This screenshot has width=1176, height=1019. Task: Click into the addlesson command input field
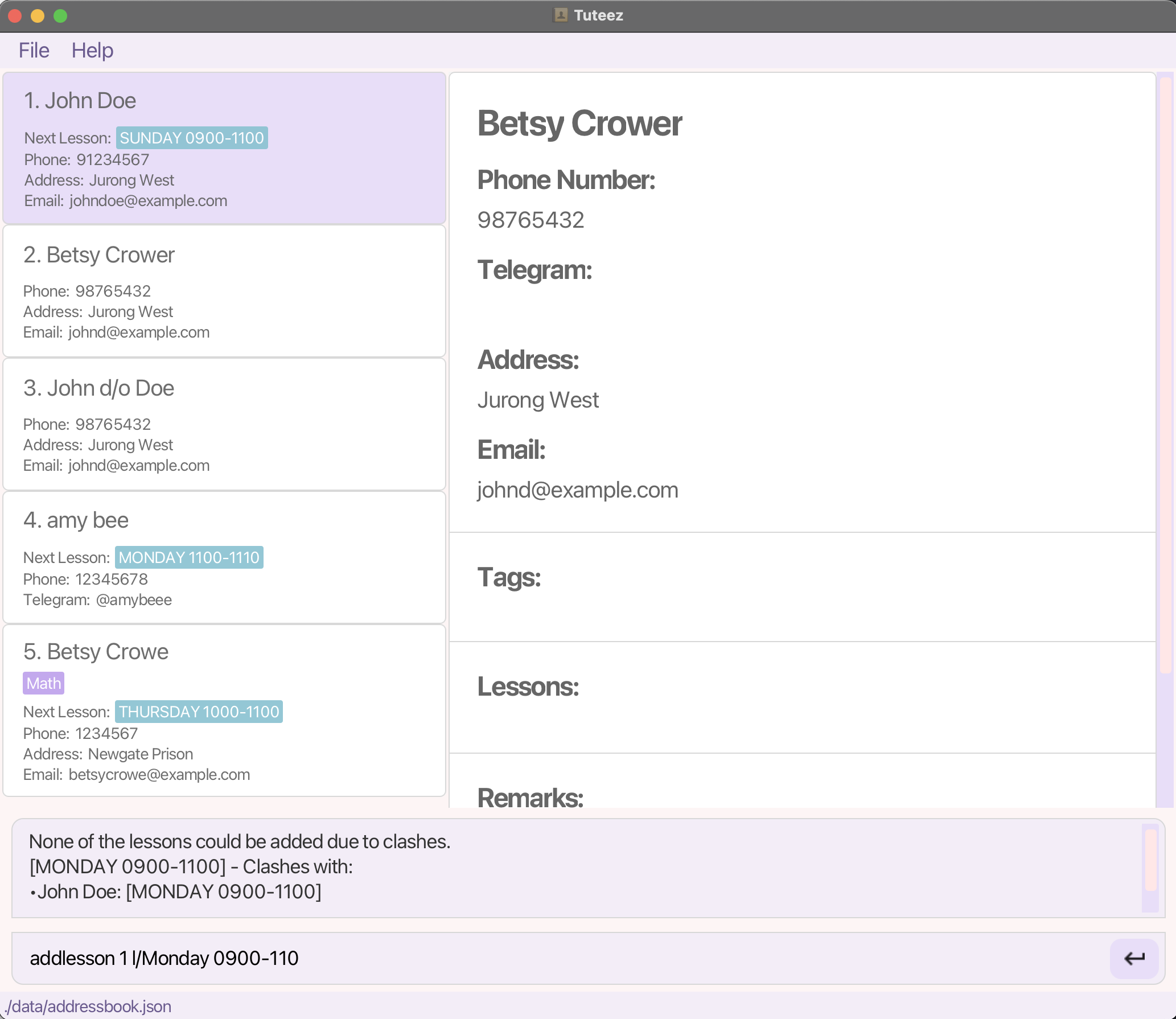click(558, 959)
